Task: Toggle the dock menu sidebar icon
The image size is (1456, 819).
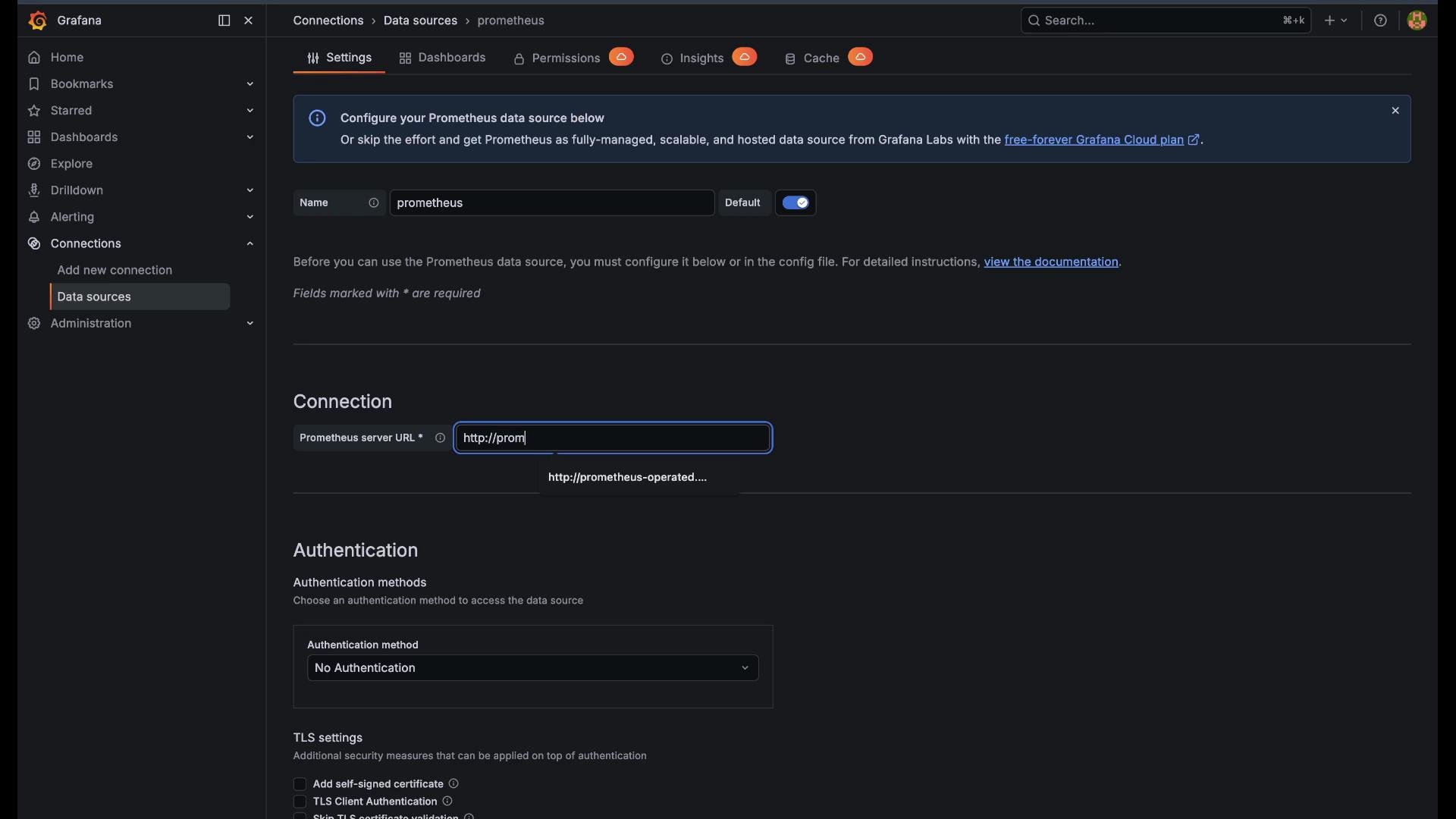Action: (224, 20)
